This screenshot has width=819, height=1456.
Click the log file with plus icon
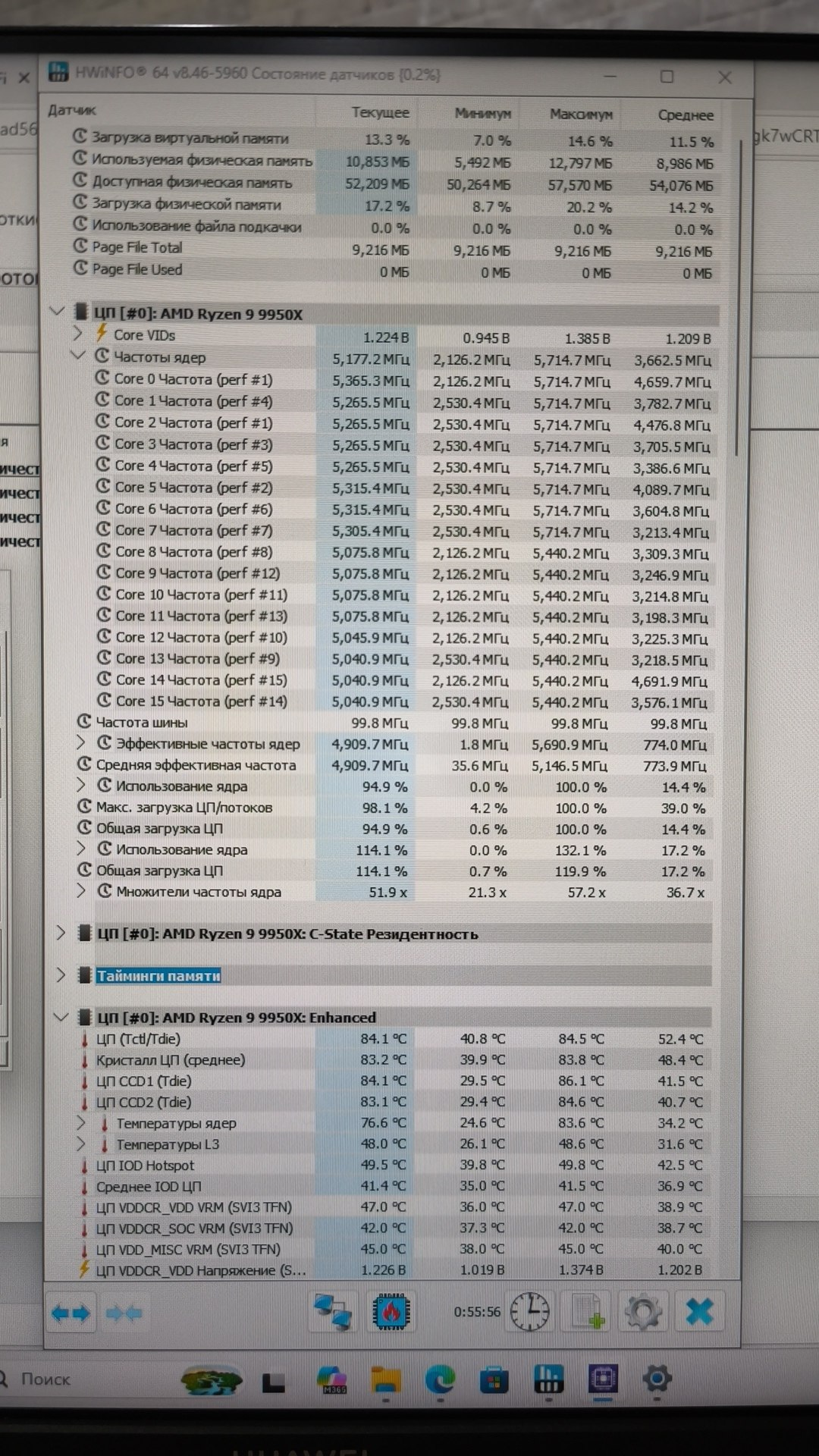pos(587,1311)
